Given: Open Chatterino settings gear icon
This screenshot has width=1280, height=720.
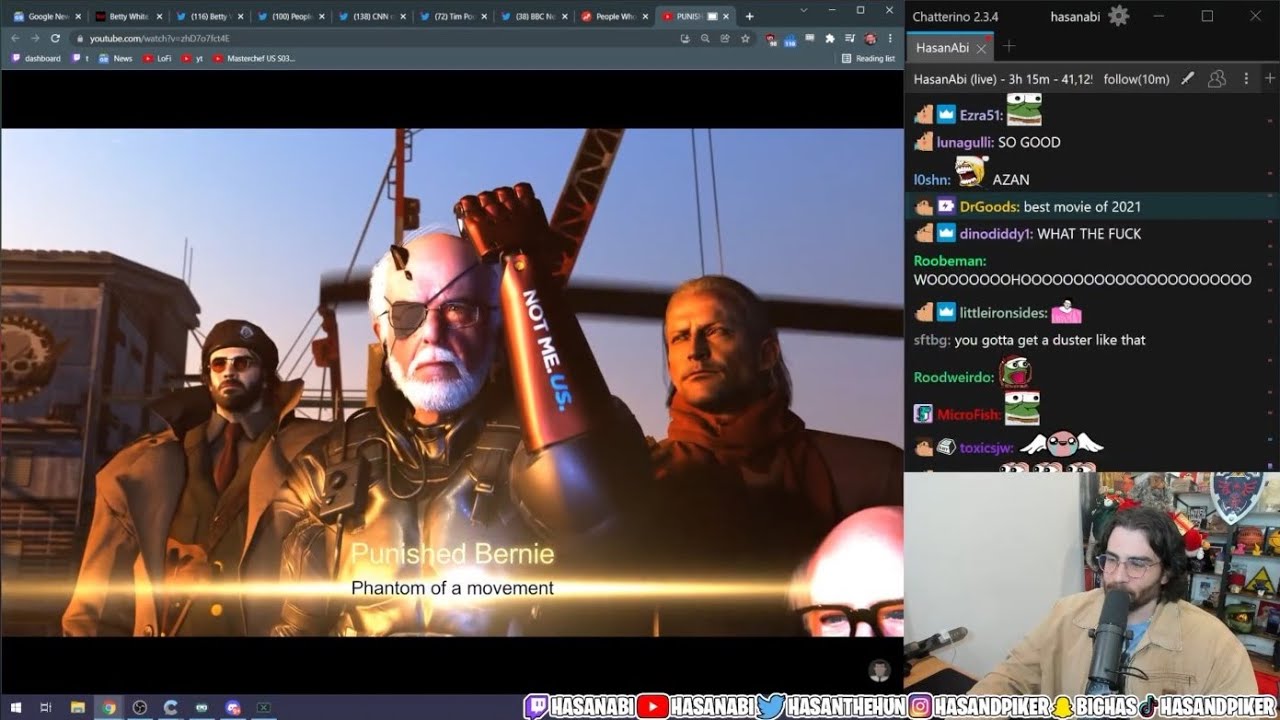Looking at the screenshot, I should 1119,16.
